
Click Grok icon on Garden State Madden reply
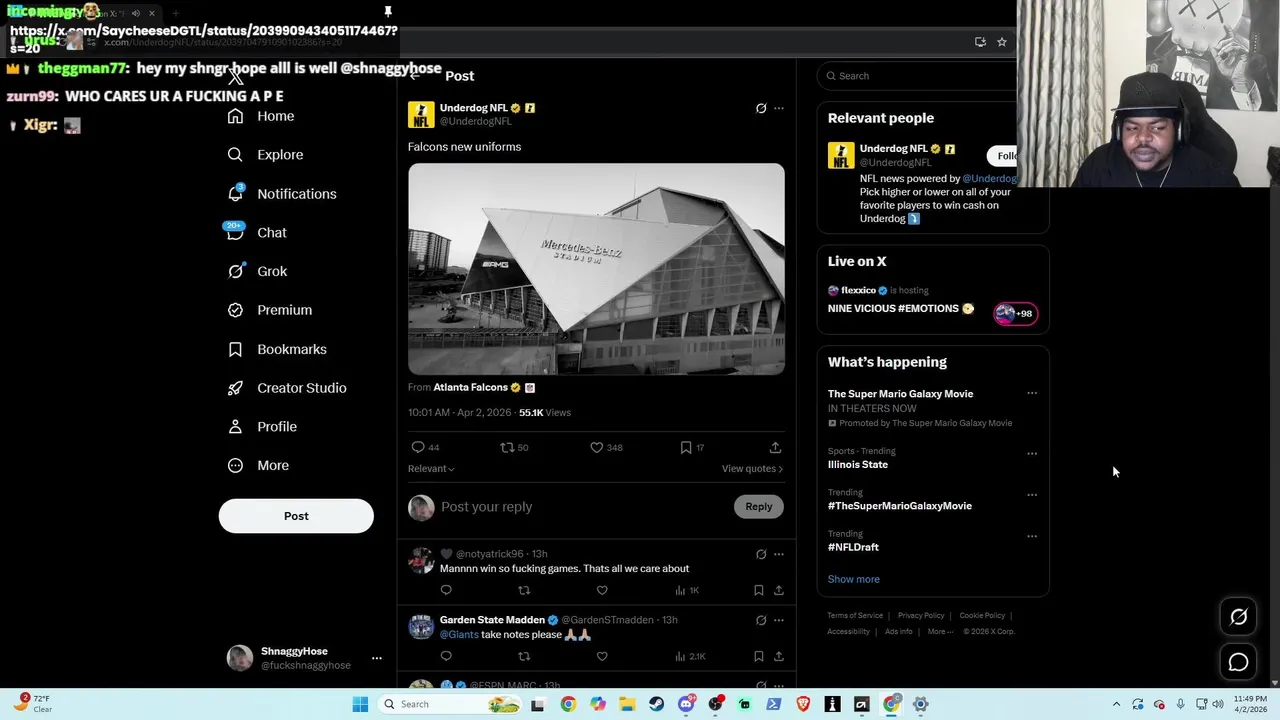pos(761,620)
